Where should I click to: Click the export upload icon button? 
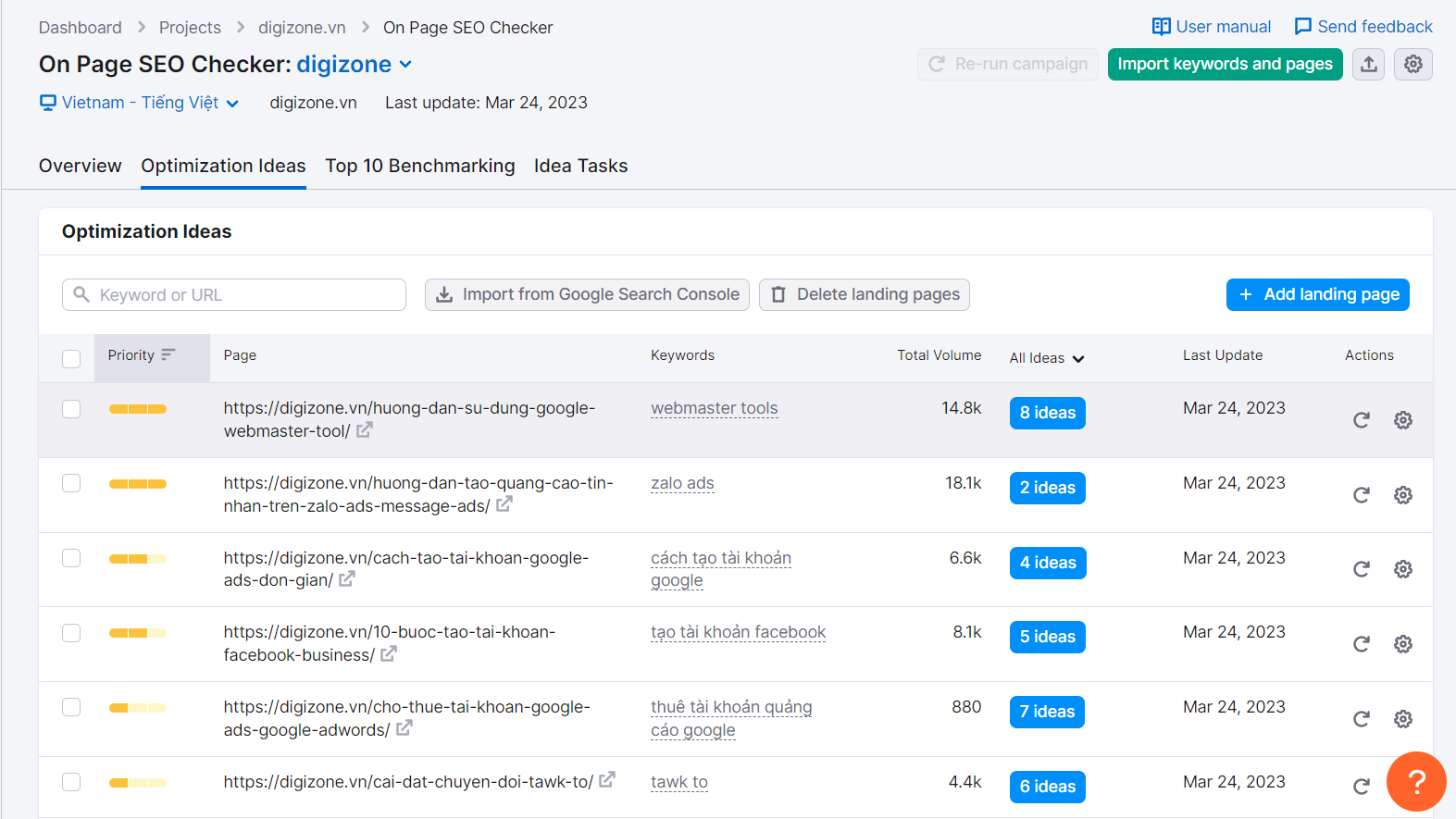1369,64
